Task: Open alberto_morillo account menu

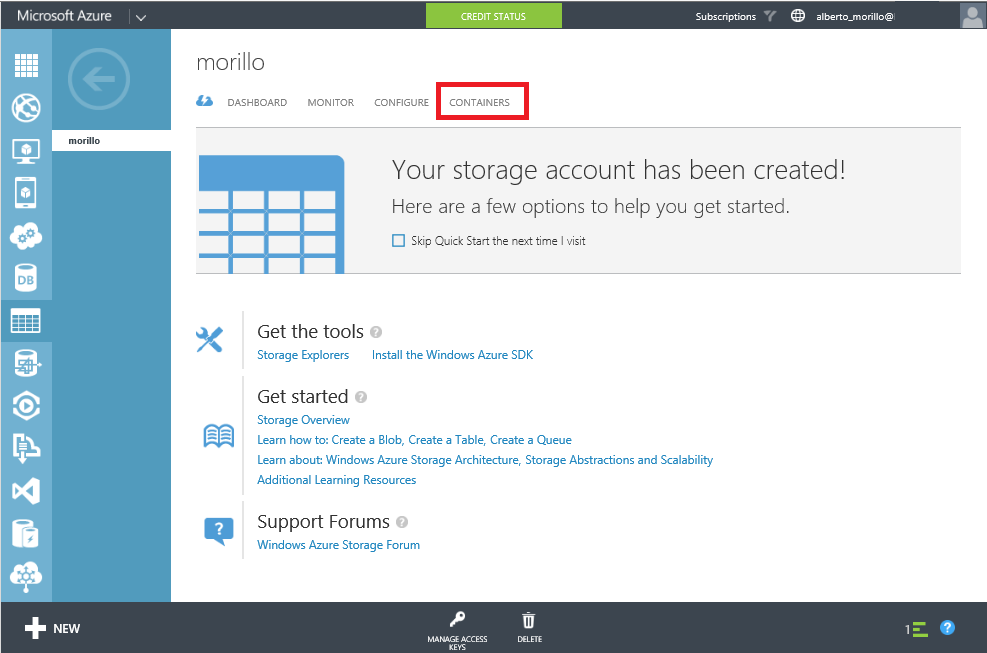Action: pyautogui.click(x=855, y=16)
